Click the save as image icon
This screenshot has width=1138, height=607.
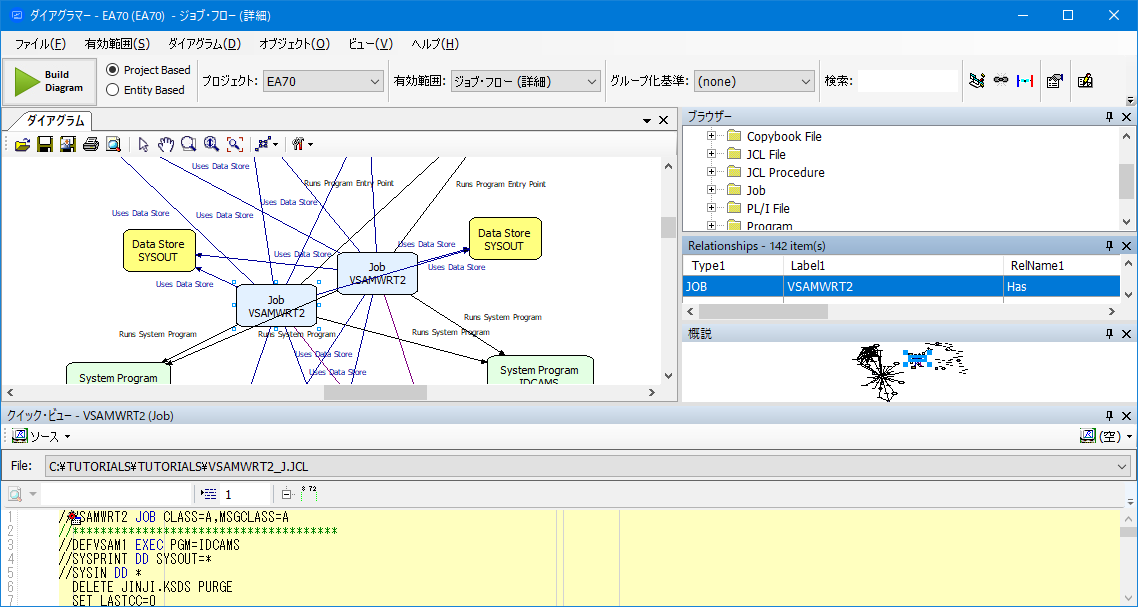[67, 144]
